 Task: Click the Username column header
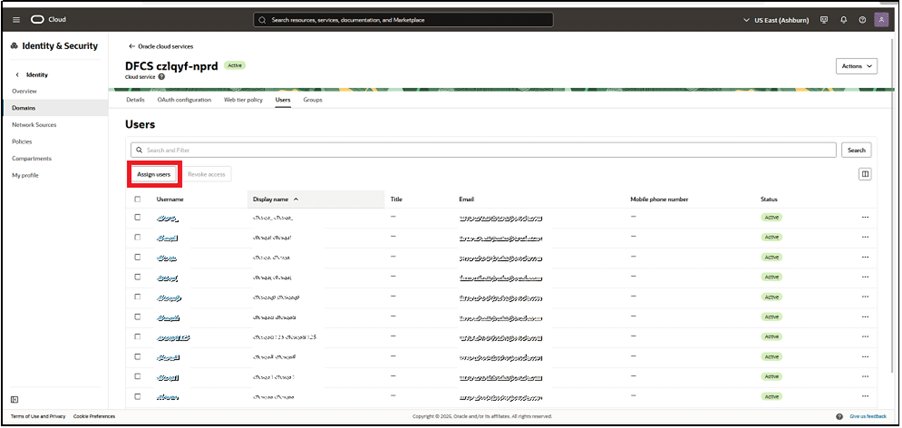170,199
